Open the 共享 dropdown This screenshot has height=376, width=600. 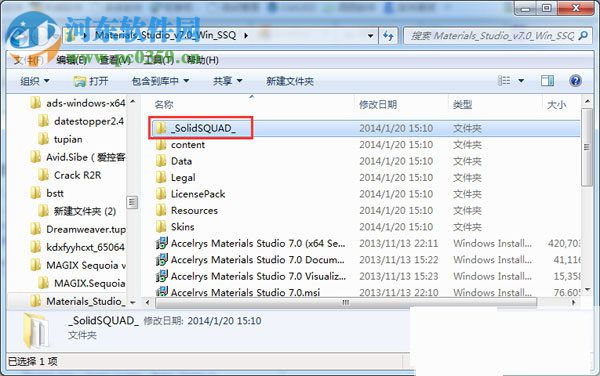[x=228, y=81]
